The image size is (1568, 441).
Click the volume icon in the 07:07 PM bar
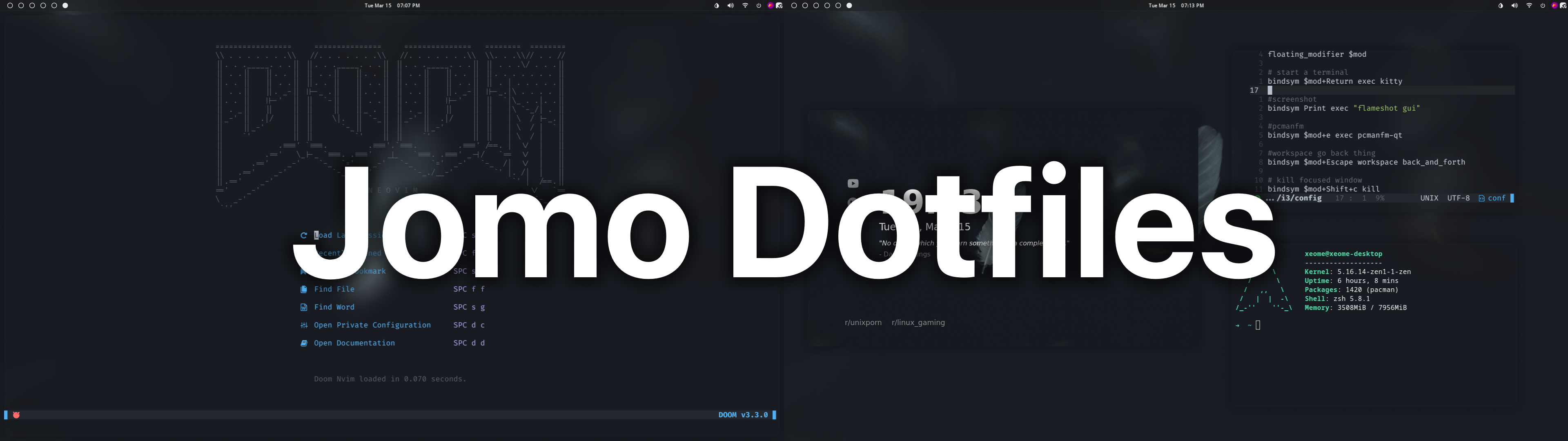[731, 5]
